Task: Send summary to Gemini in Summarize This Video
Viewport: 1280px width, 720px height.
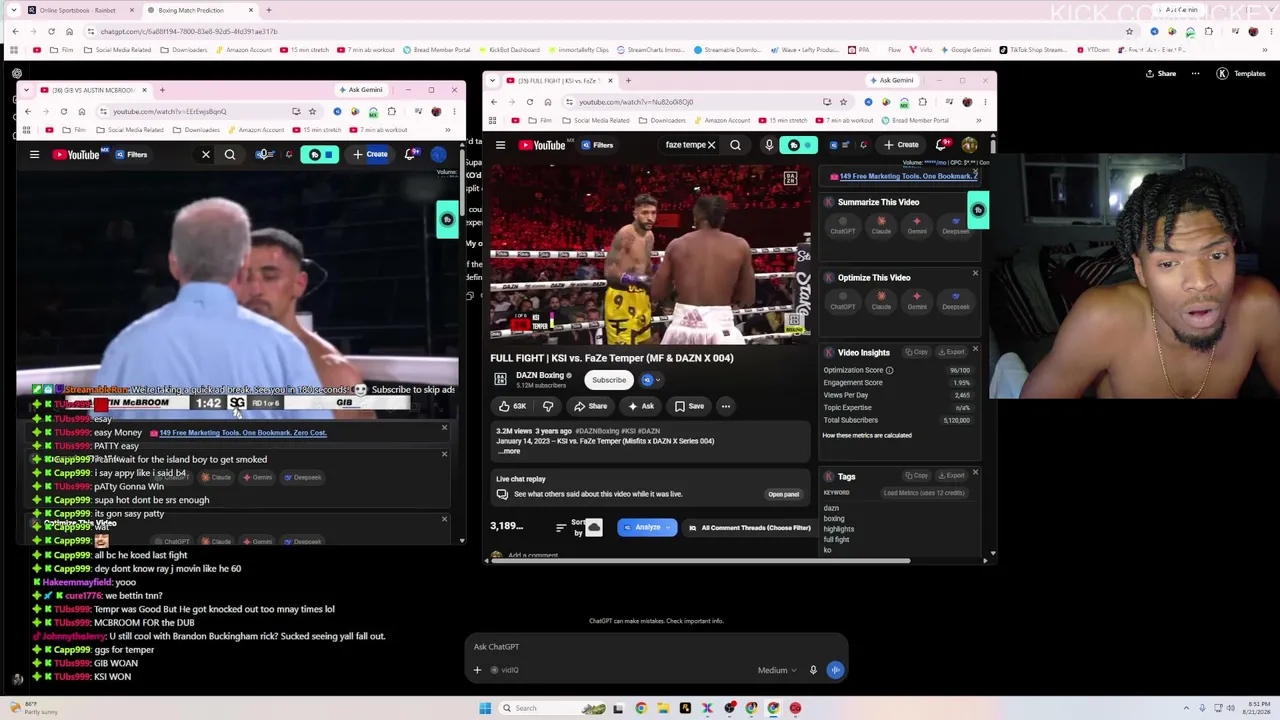Action: [x=917, y=225]
